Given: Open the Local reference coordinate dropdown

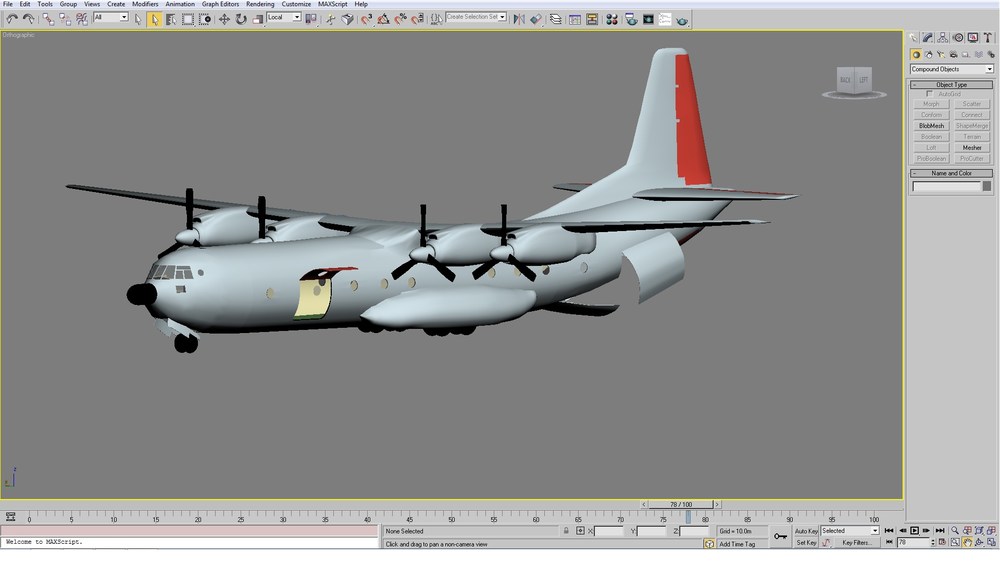Looking at the screenshot, I should coord(284,17).
